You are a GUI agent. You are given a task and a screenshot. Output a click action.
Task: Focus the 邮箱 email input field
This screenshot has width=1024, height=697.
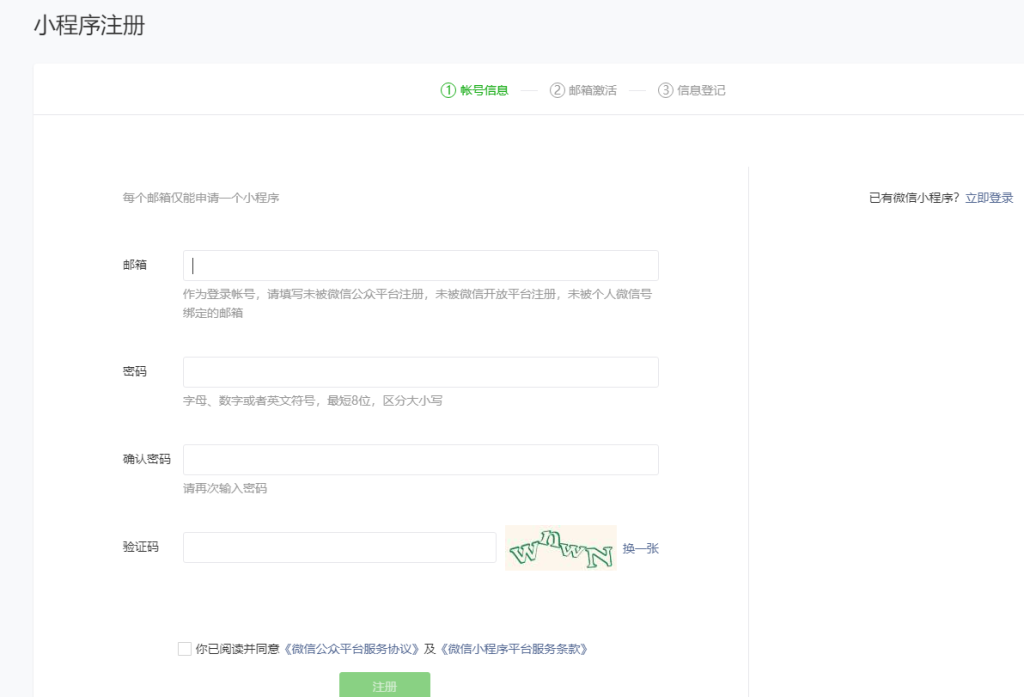pos(420,265)
